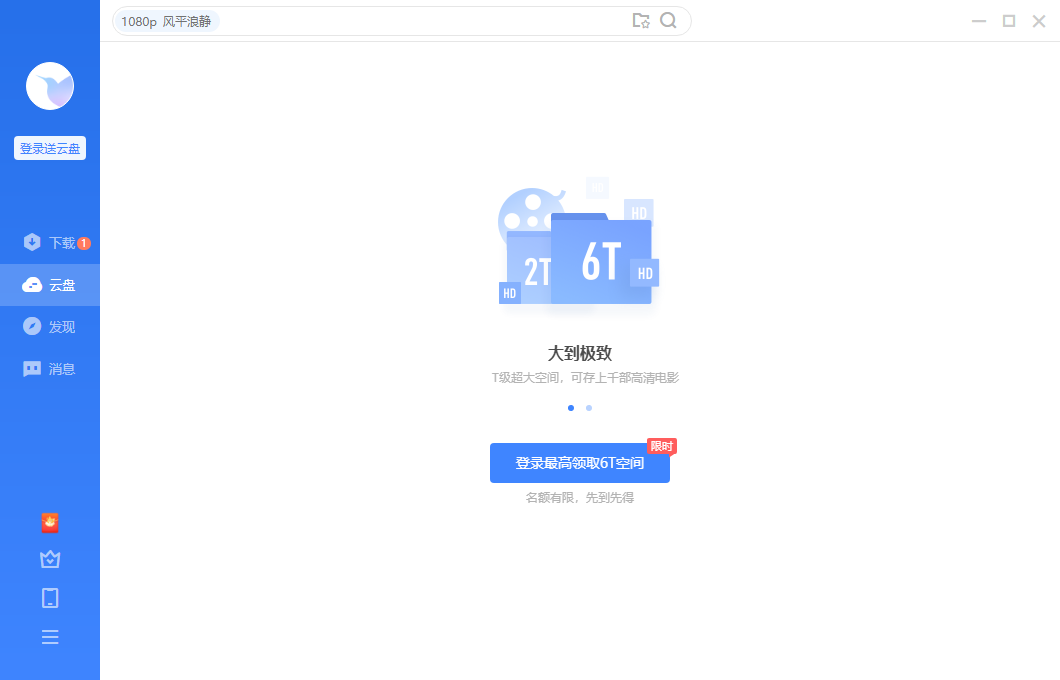Viewport: 1060px width, 680px height.
Task: Click the crown VIP membership icon
Action: [50, 559]
